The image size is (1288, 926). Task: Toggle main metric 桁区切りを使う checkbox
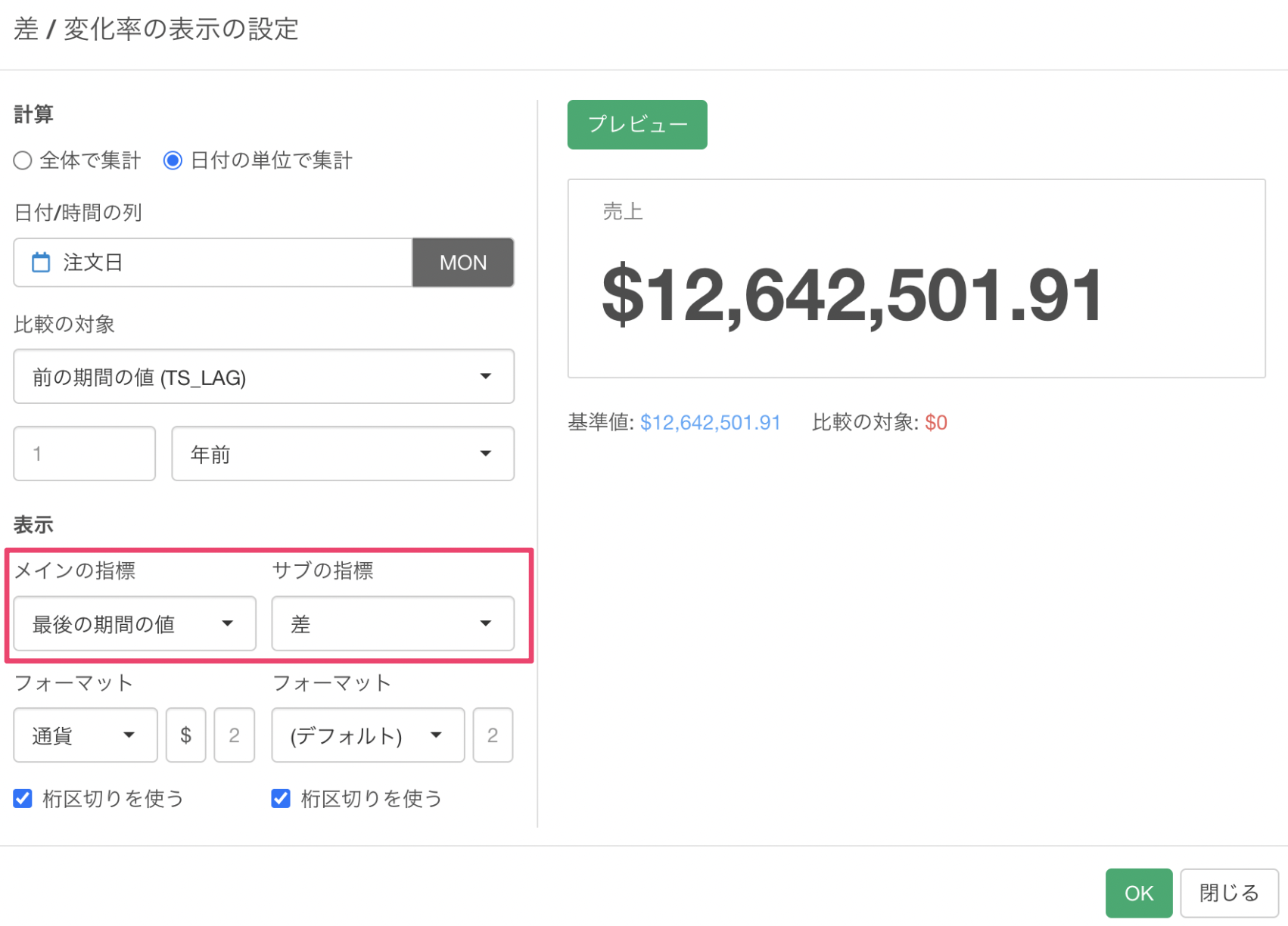23,799
